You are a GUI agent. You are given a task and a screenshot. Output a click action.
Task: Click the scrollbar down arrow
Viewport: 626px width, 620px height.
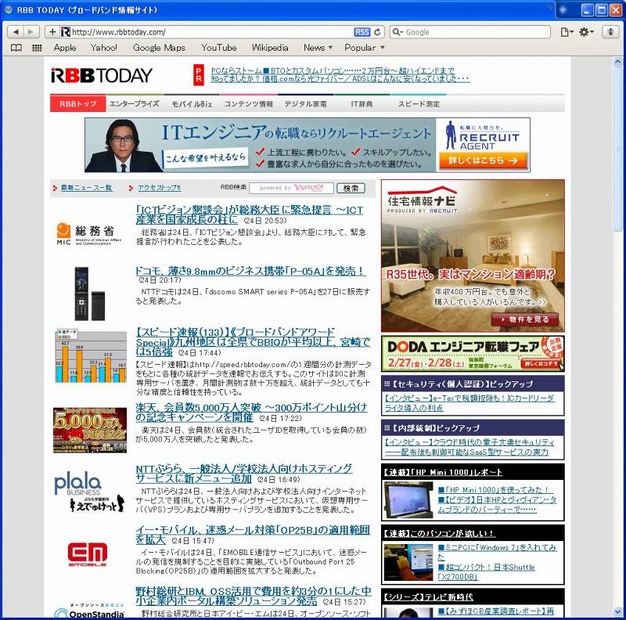coord(618,612)
